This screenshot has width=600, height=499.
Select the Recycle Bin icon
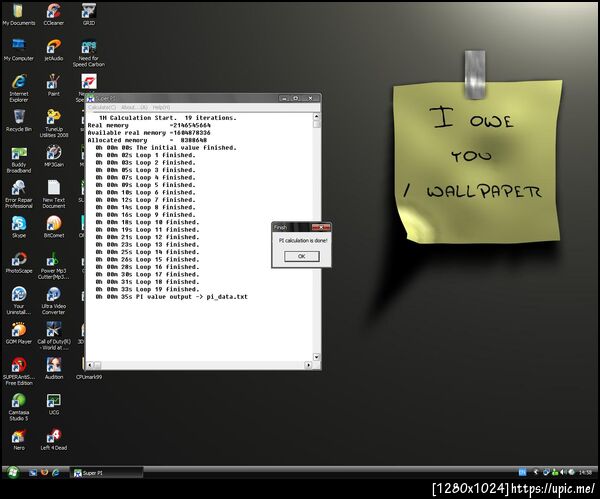click(18, 121)
